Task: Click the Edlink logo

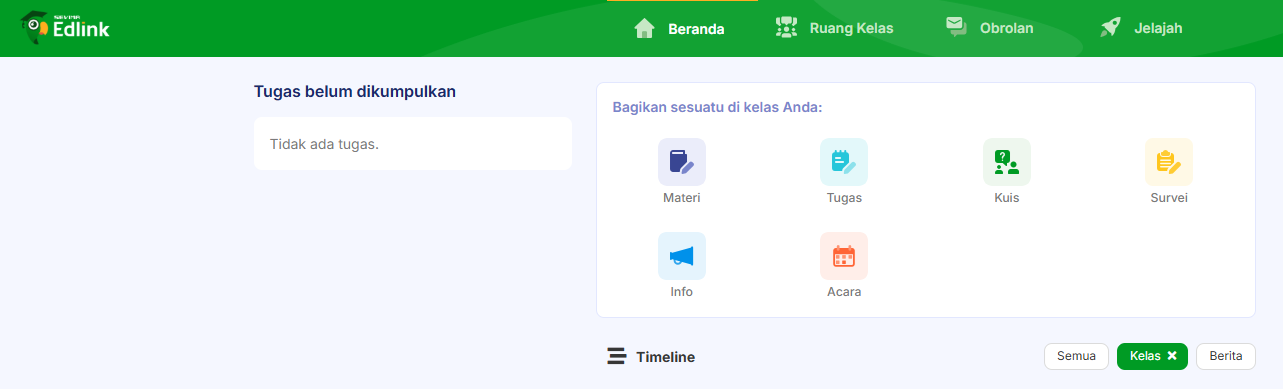Action: 65,28
